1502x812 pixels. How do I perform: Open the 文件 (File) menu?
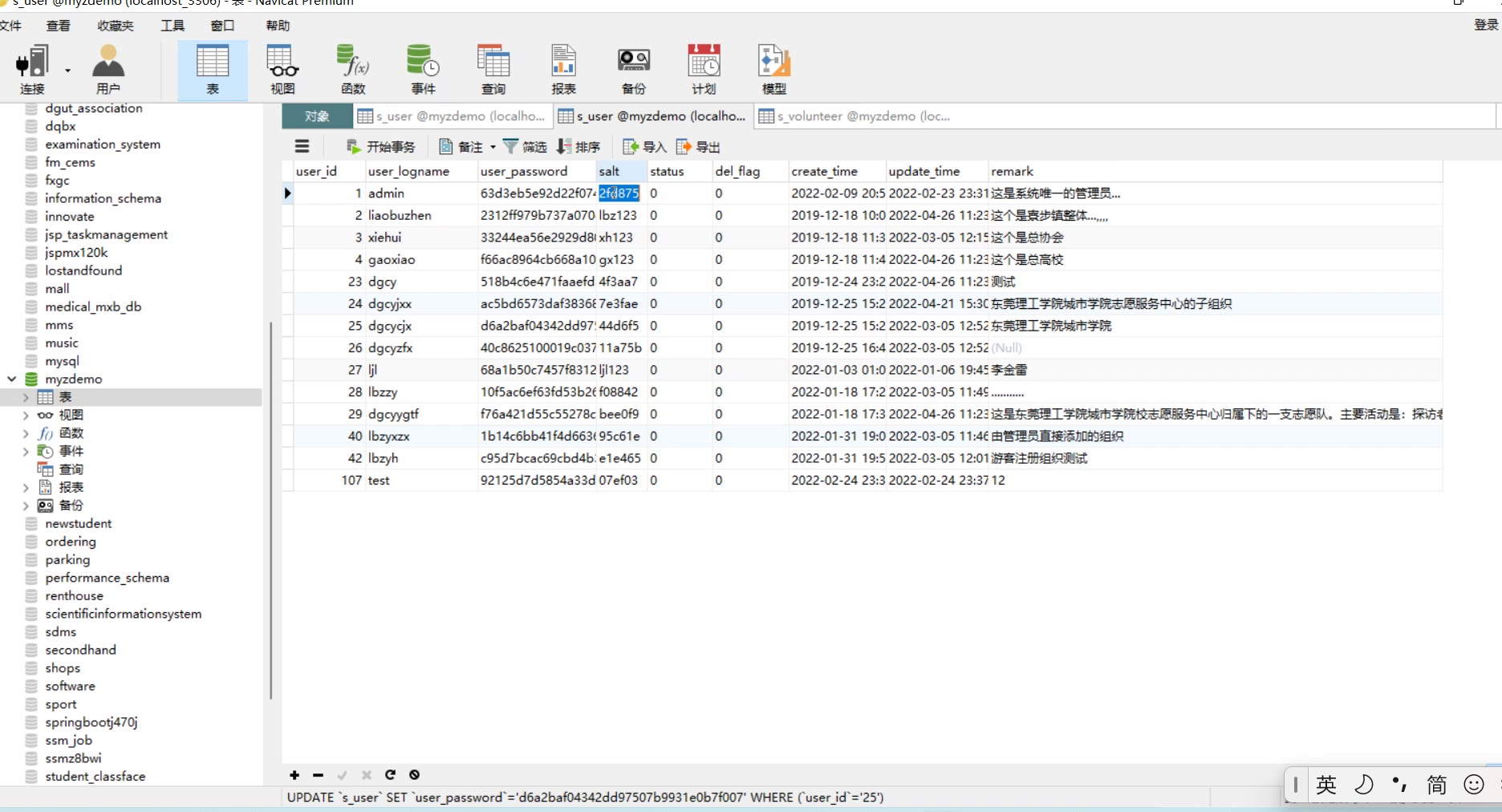(x=10, y=26)
